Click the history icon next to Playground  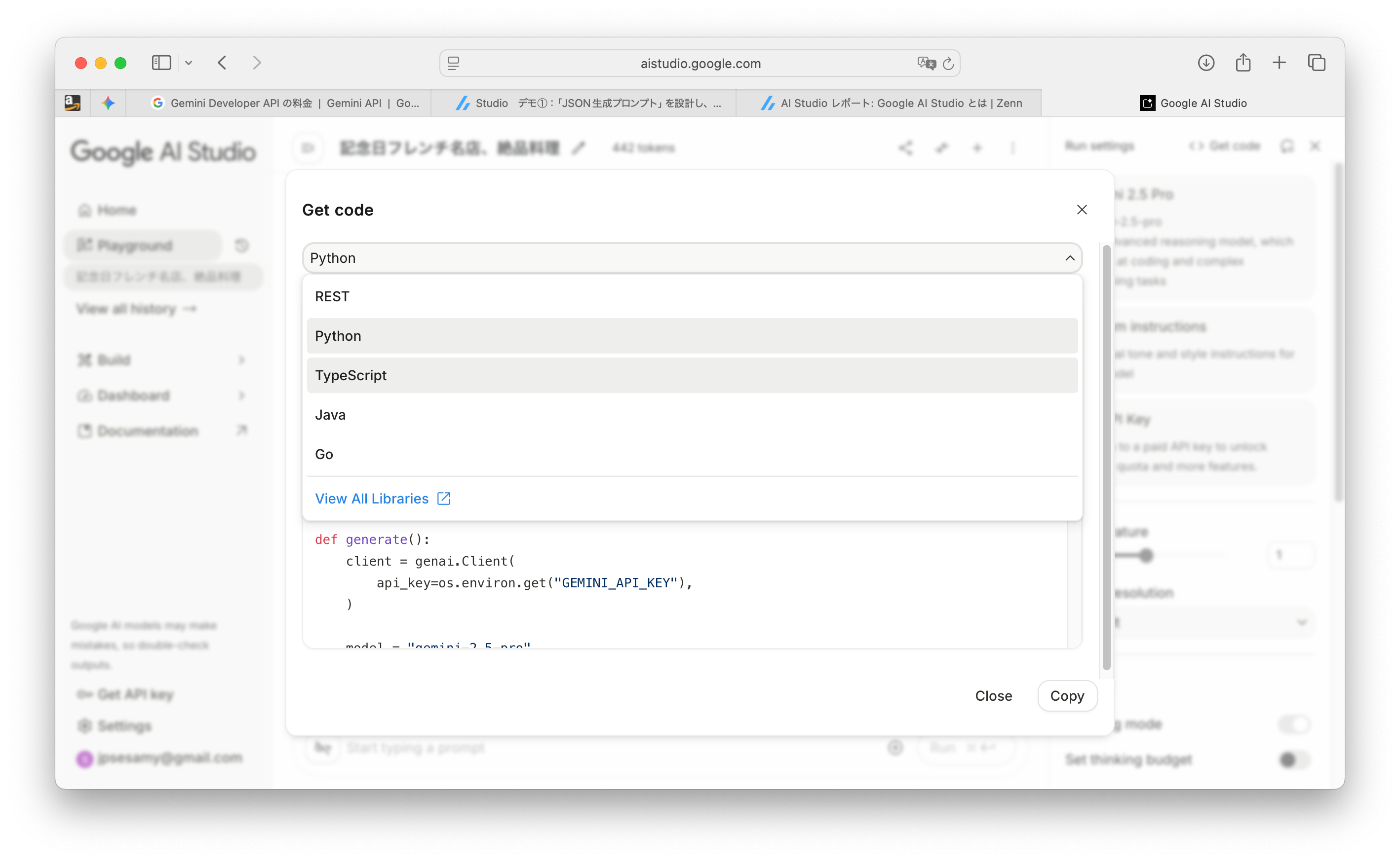tap(242, 245)
